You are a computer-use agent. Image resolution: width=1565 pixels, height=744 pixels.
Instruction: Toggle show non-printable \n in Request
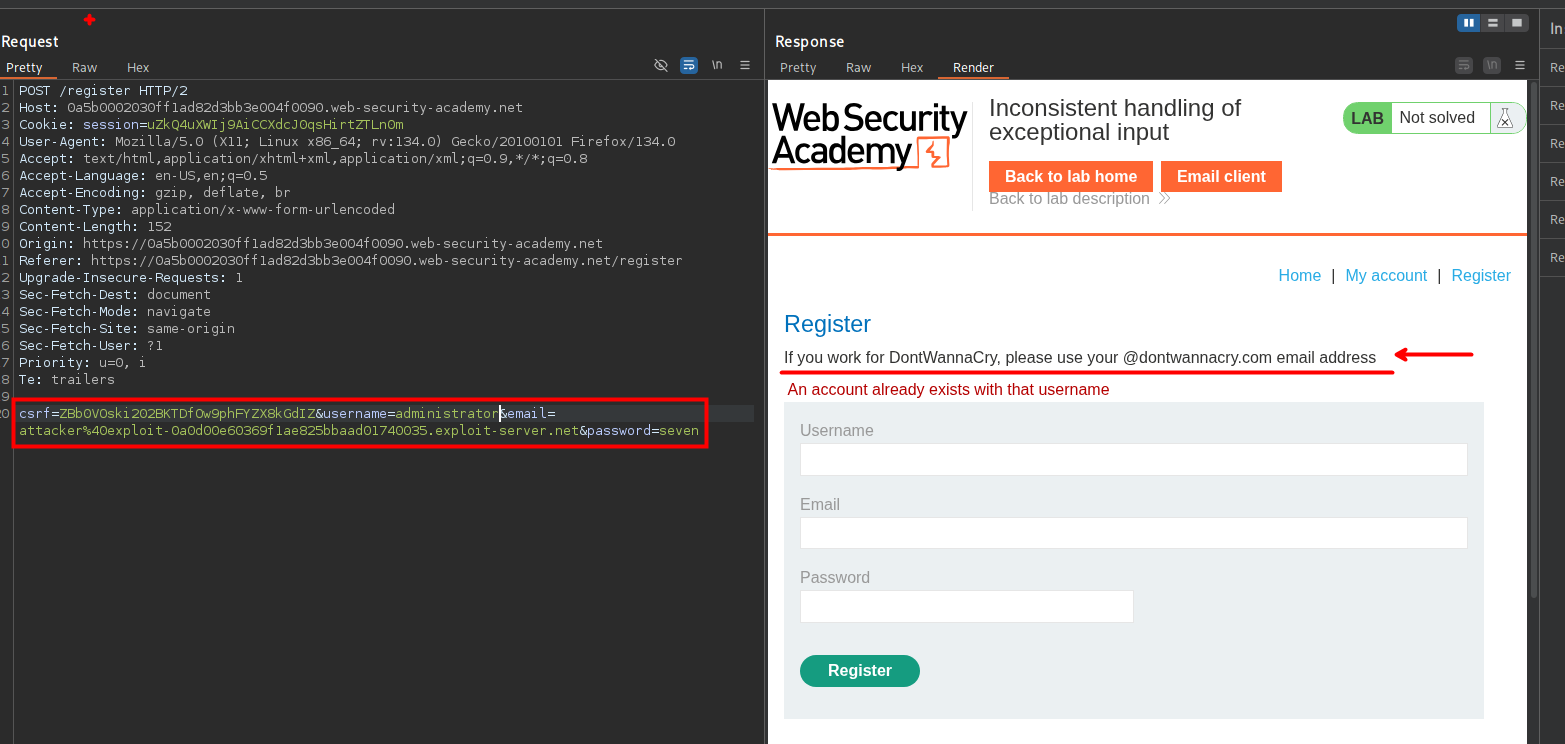pos(717,65)
